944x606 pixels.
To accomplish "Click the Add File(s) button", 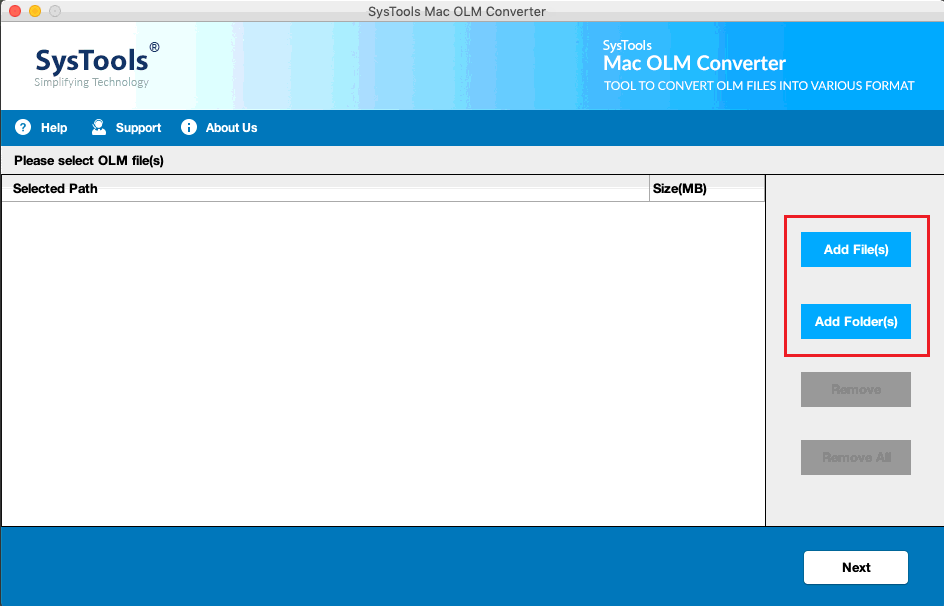I will (856, 249).
